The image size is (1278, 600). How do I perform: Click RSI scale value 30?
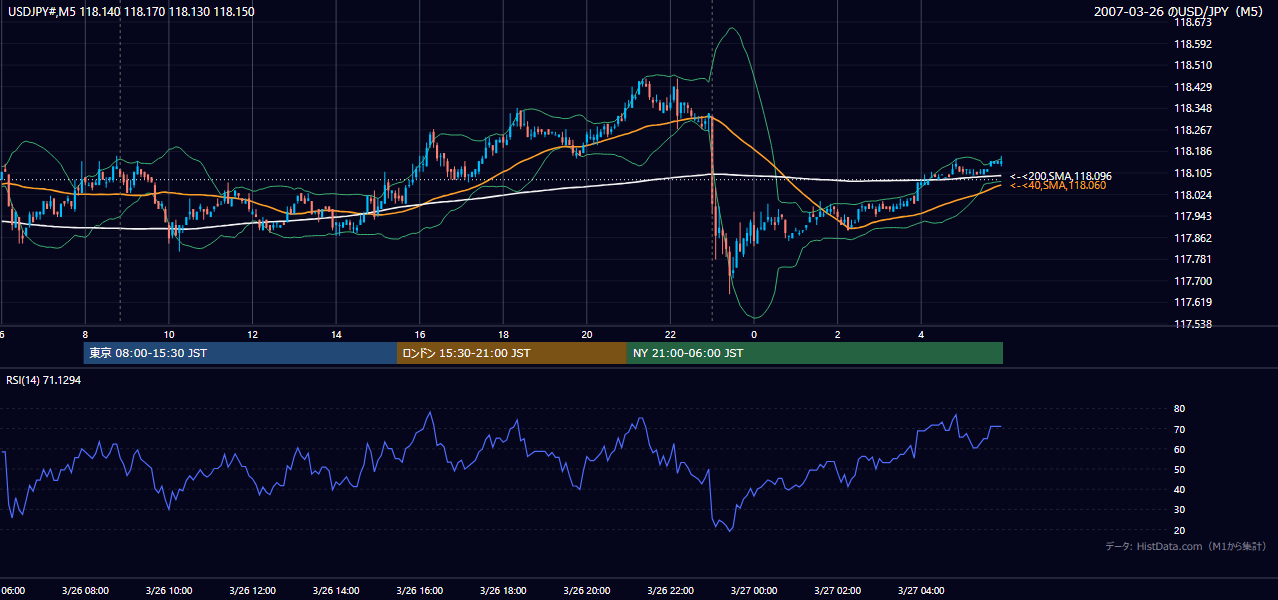click(1179, 510)
